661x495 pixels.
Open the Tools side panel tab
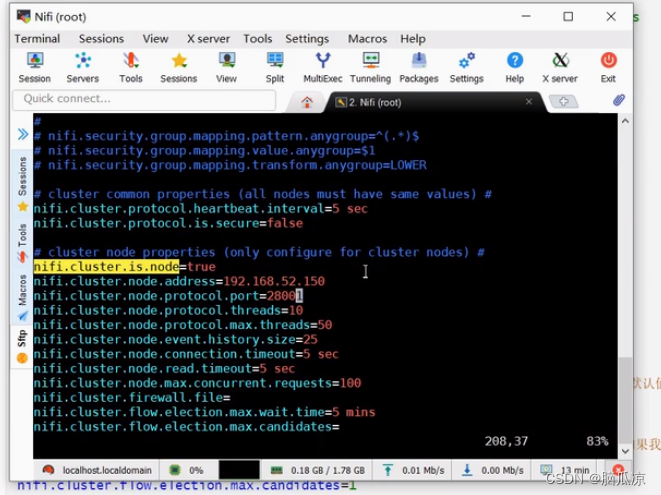(x=22, y=243)
